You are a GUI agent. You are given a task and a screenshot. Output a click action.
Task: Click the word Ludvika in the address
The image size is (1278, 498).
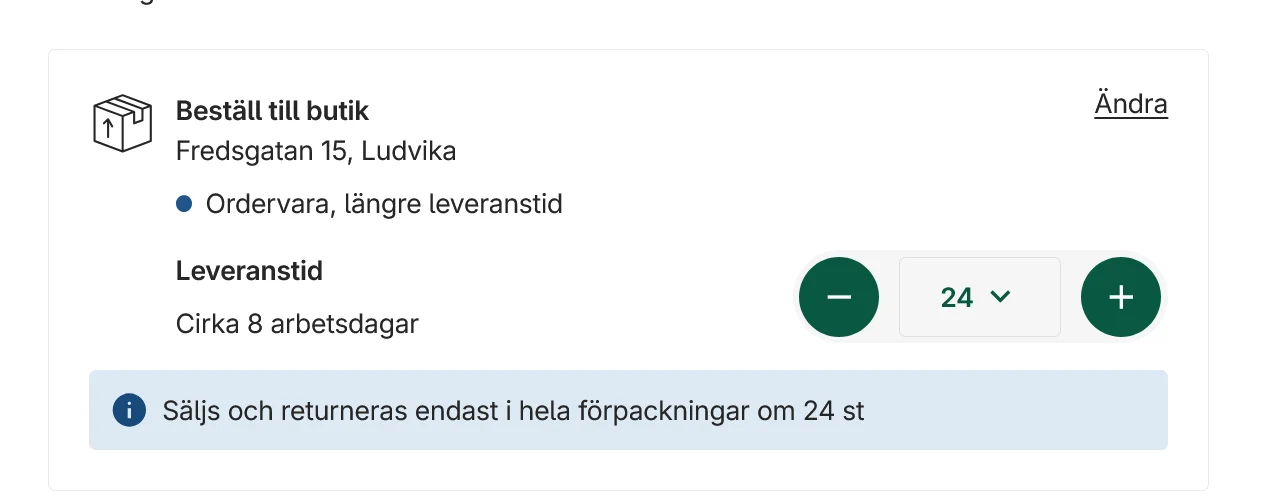point(409,152)
